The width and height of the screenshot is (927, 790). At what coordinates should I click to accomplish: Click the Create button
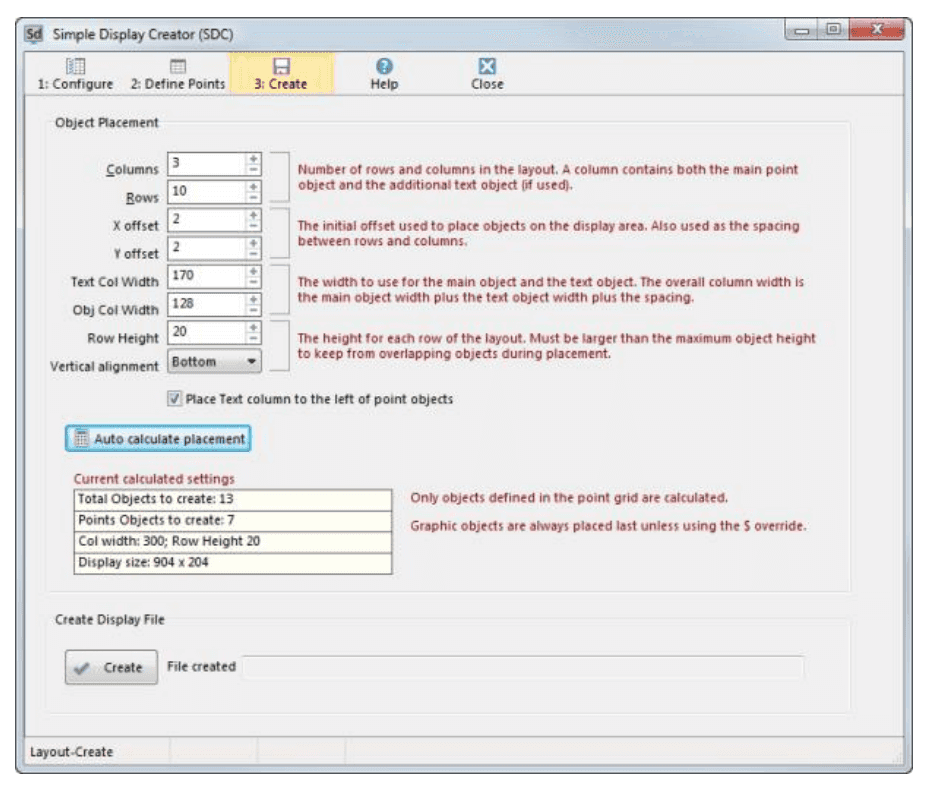(x=111, y=668)
